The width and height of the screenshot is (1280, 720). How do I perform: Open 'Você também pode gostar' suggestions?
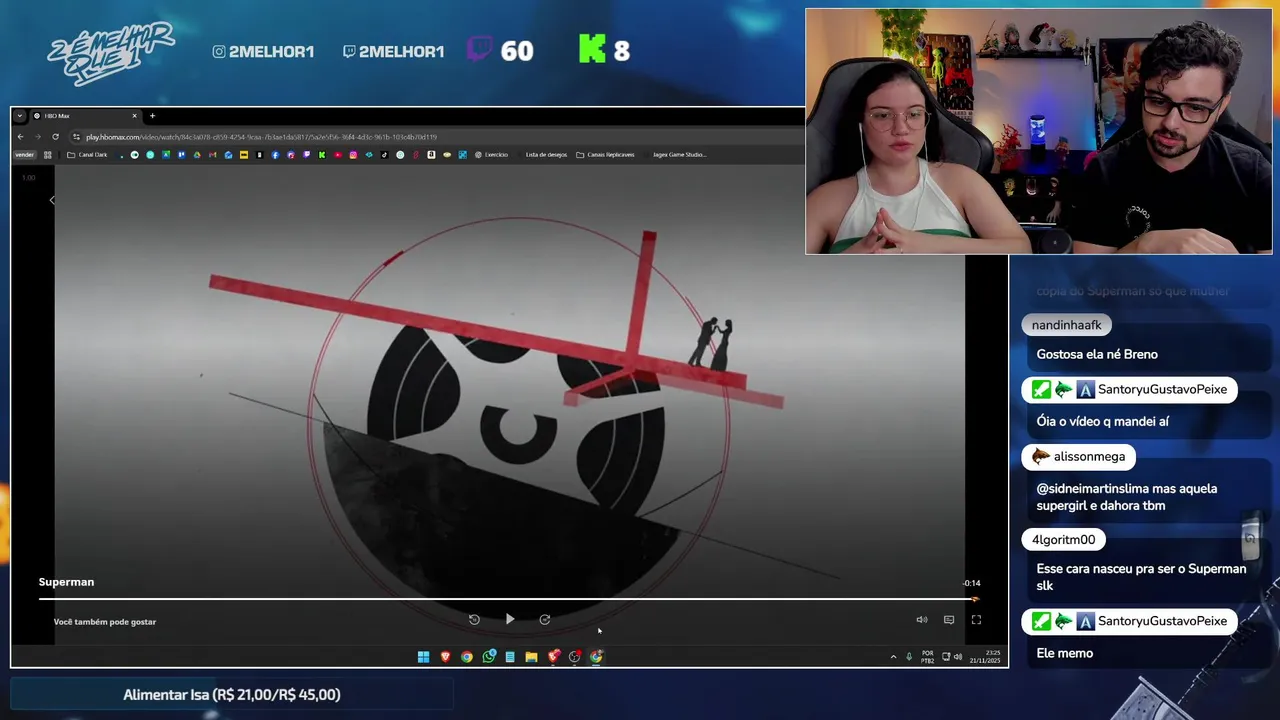point(105,622)
